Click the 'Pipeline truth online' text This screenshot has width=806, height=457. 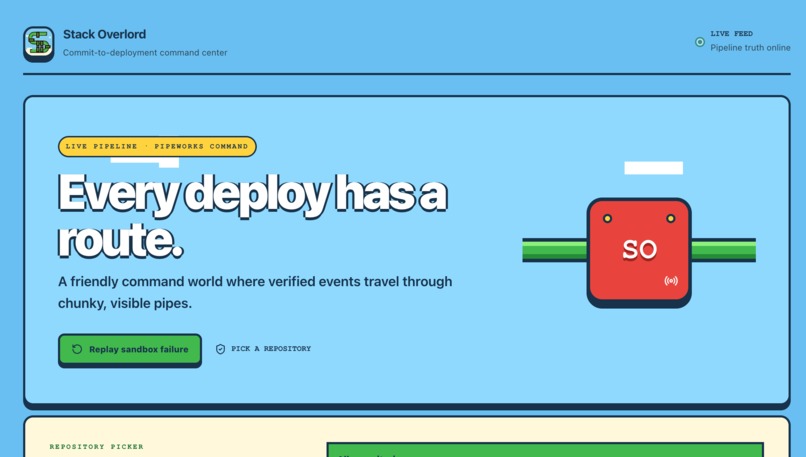click(750, 47)
